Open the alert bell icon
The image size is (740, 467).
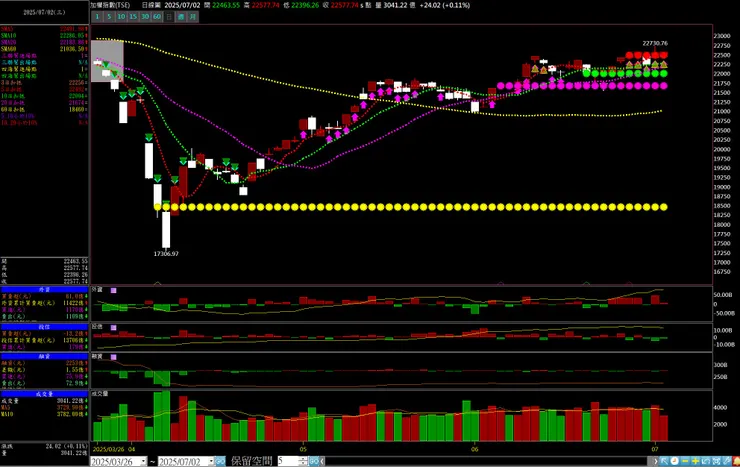pyautogui.click(x=736, y=461)
